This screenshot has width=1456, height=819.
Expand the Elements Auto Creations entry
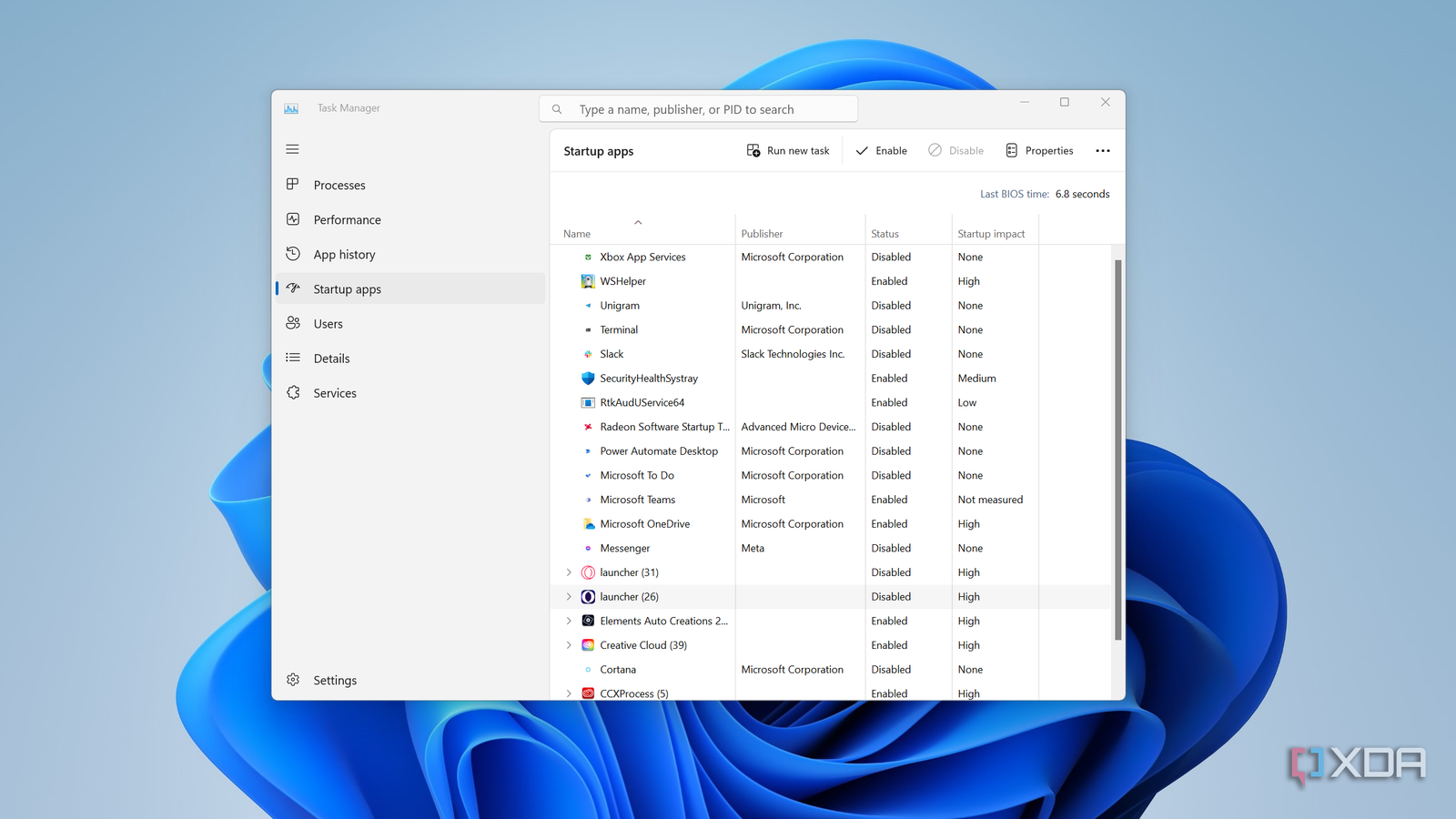(x=569, y=621)
